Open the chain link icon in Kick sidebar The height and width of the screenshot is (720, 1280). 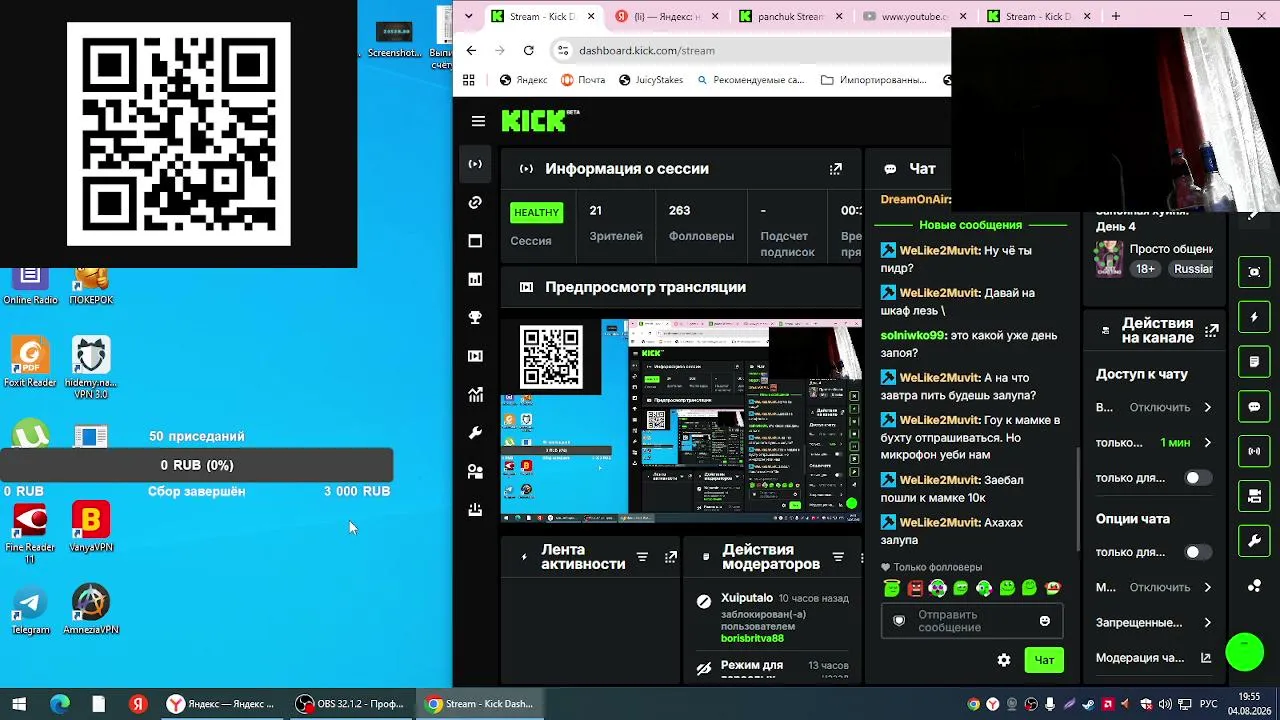[x=475, y=203]
